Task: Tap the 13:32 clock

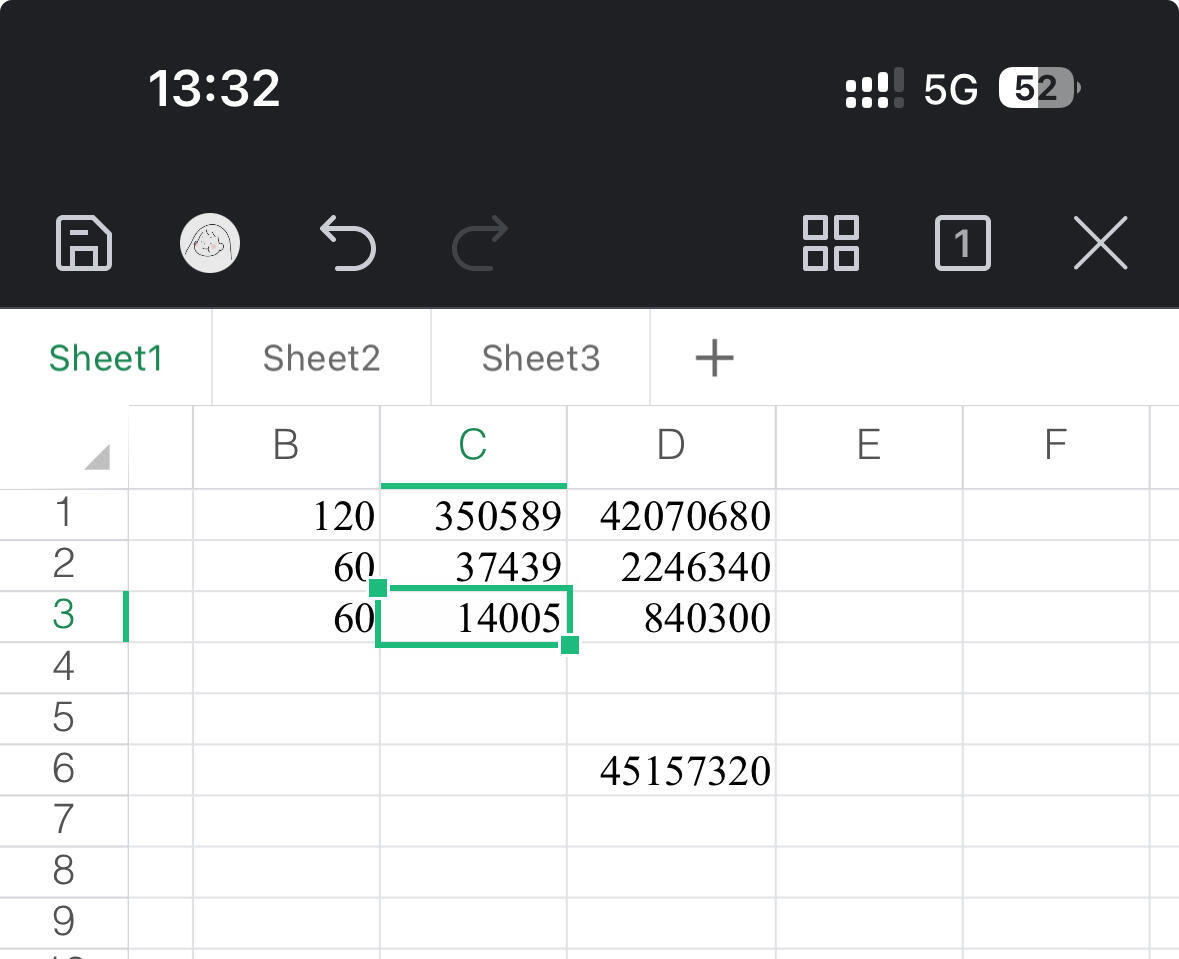Action: pyautogui.click(x=214, y=88)
